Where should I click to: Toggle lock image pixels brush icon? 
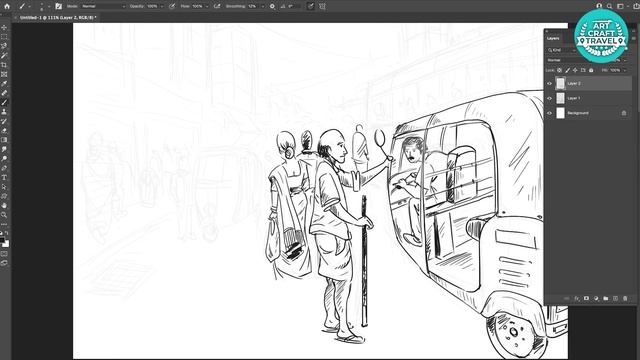pyautogui.click(x=567, y=70)
